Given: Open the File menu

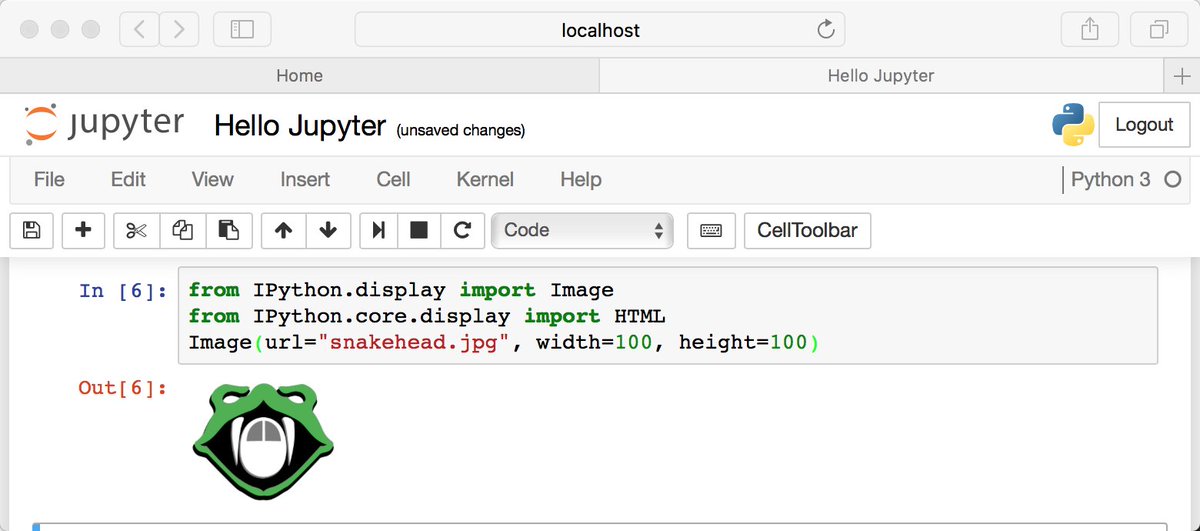Looking at the screenshot, I should 49,180.
